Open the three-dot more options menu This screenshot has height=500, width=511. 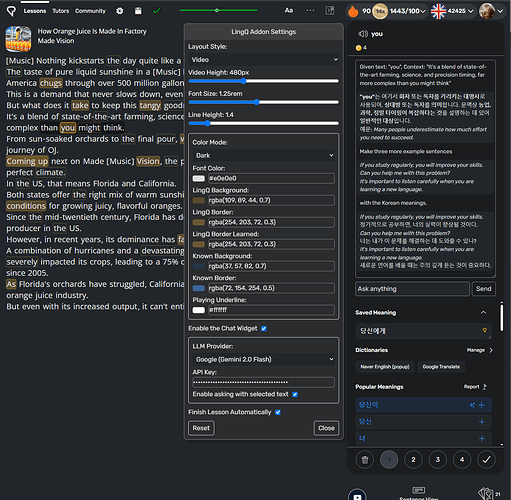tap(310, 11)
